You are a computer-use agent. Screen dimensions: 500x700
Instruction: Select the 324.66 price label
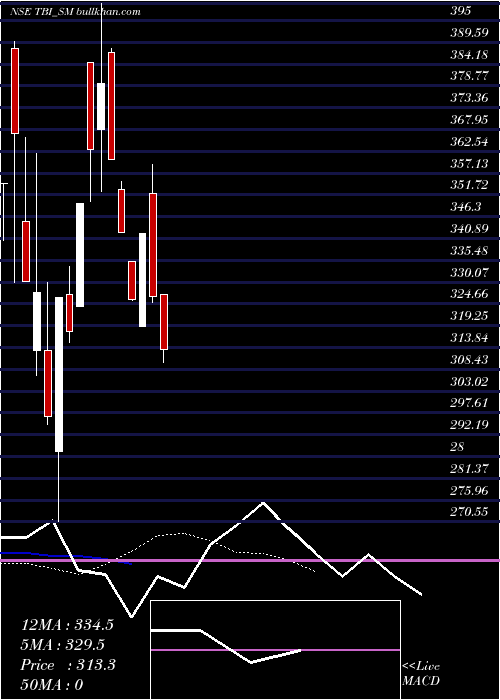coord(469,295)
